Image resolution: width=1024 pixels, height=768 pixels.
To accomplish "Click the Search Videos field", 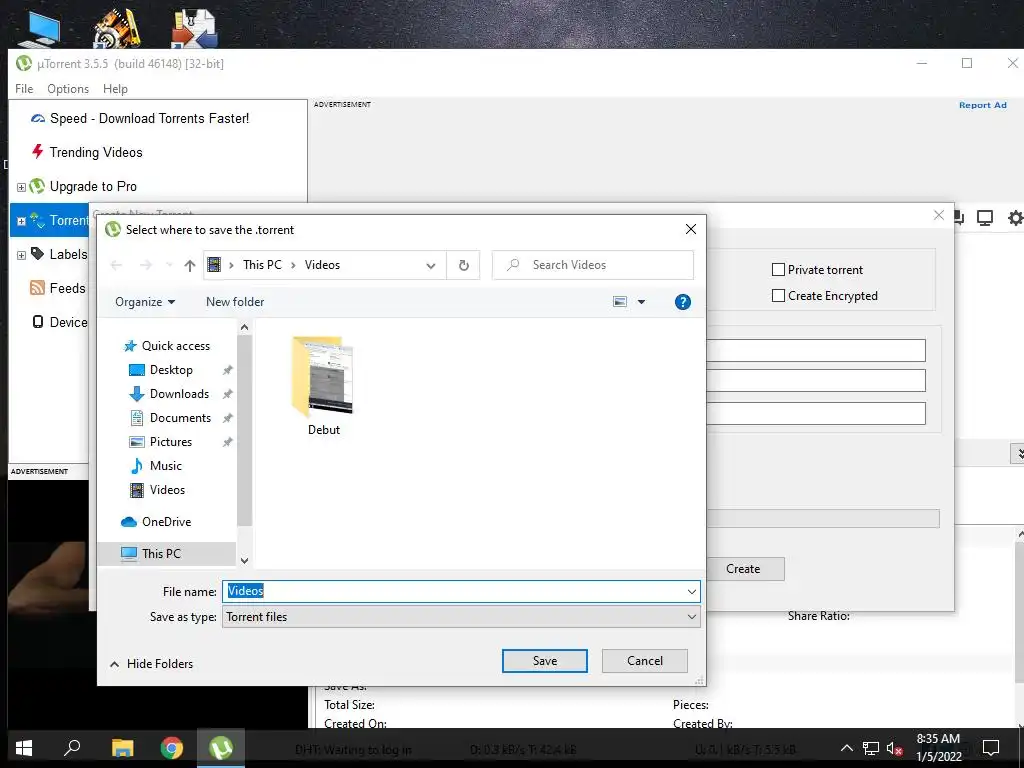I will [x=593, y=265].
